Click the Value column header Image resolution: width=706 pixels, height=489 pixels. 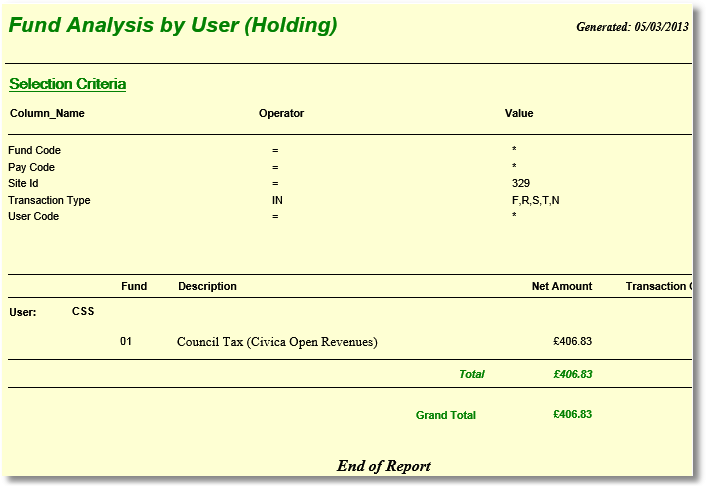pos(519,113)
